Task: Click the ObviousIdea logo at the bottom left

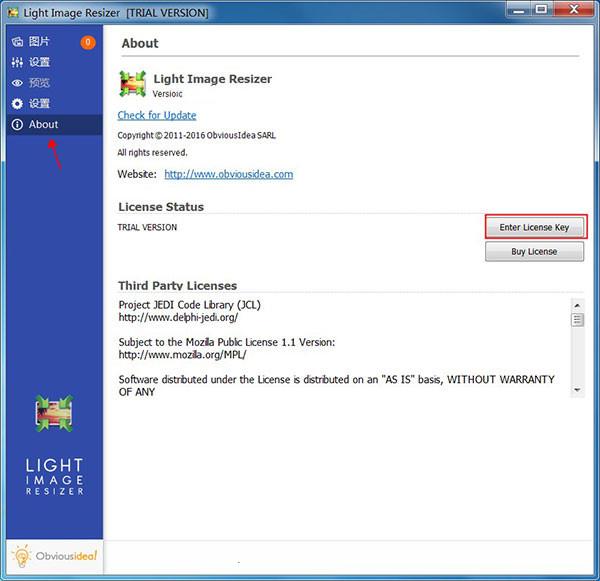Action: [x=54, y=556]
